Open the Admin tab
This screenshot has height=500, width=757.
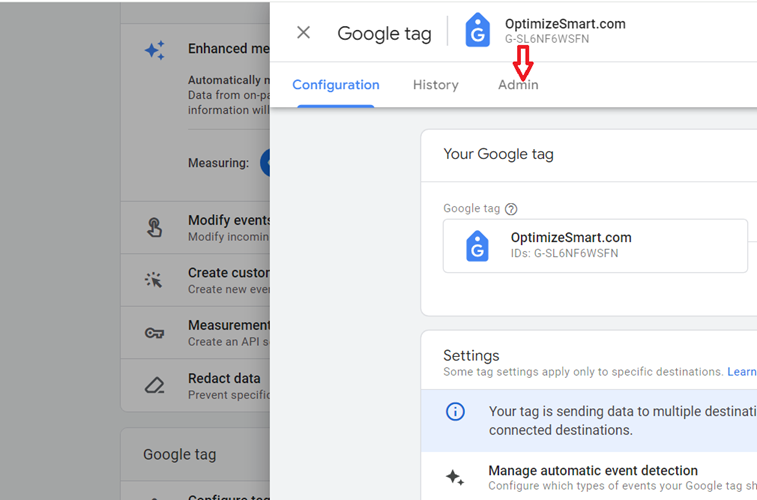[518, 85]
